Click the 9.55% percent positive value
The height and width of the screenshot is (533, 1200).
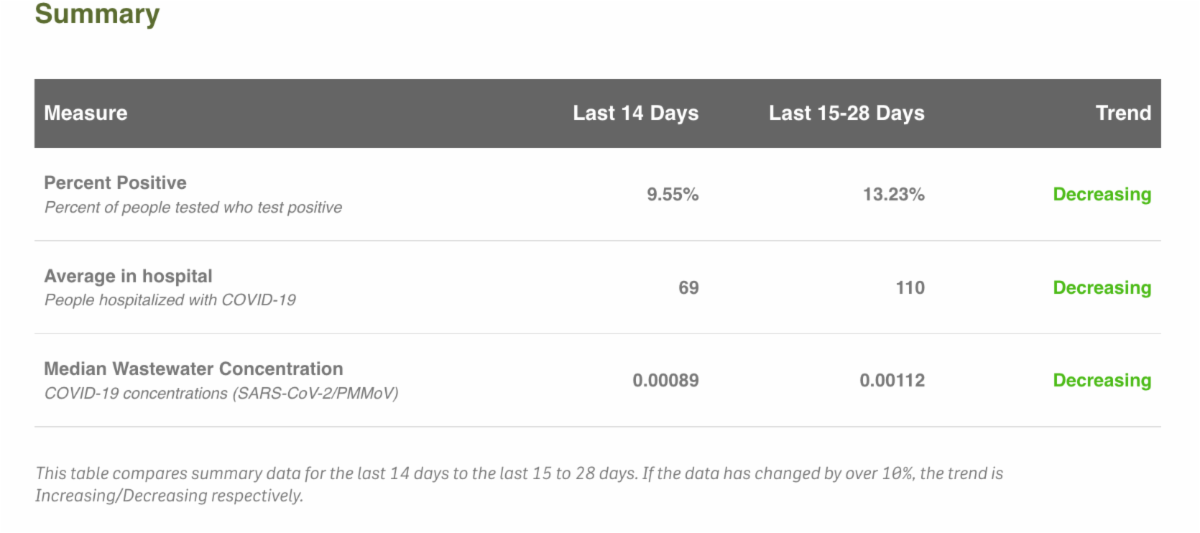coord(672,195)
